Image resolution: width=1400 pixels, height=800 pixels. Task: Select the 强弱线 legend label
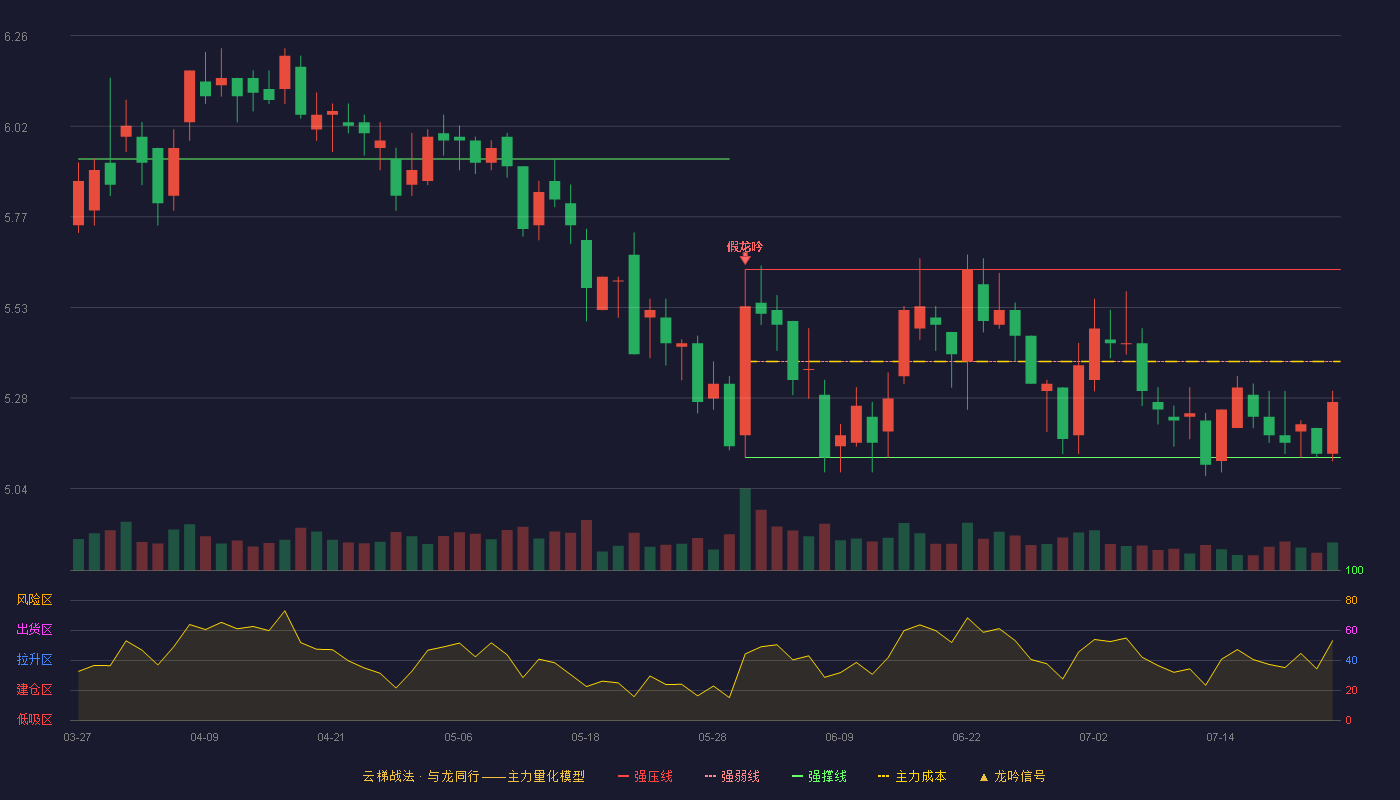tap(740, 776)
